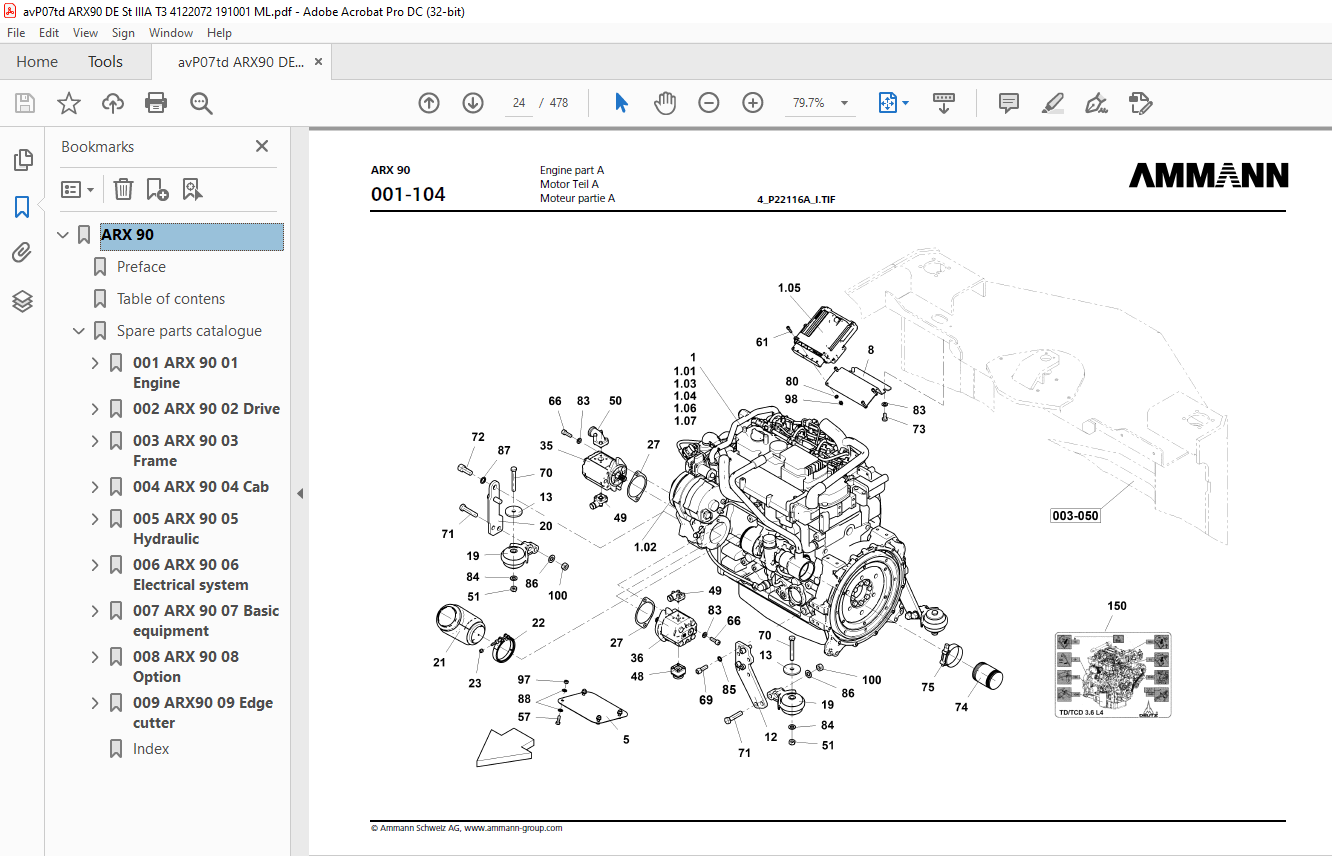
Task: Open the layers panel icon
Action: [x=22, y=301]
